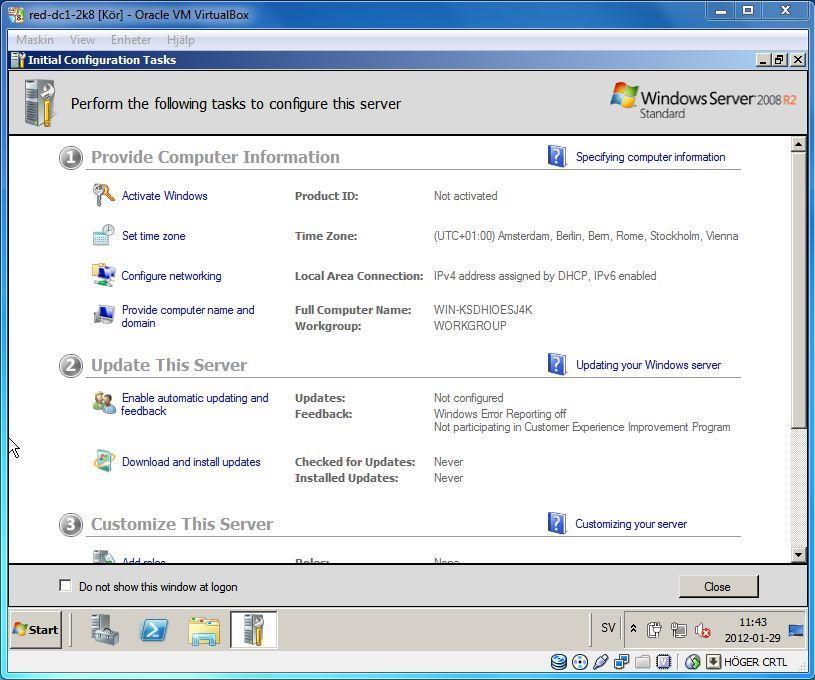Viewport: 815px width, 680px height.
Task: Click the Show desktop button by clock
Action: 796,630
